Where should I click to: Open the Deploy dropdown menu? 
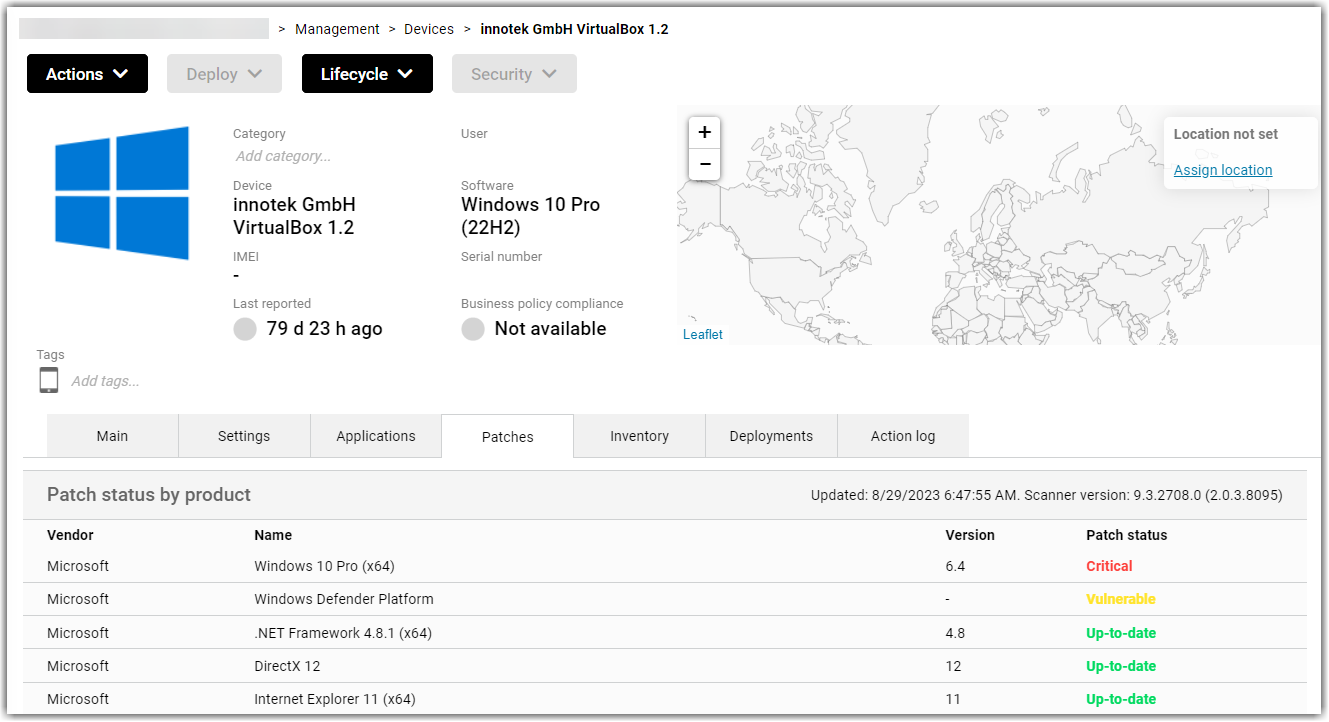(224, 74)
